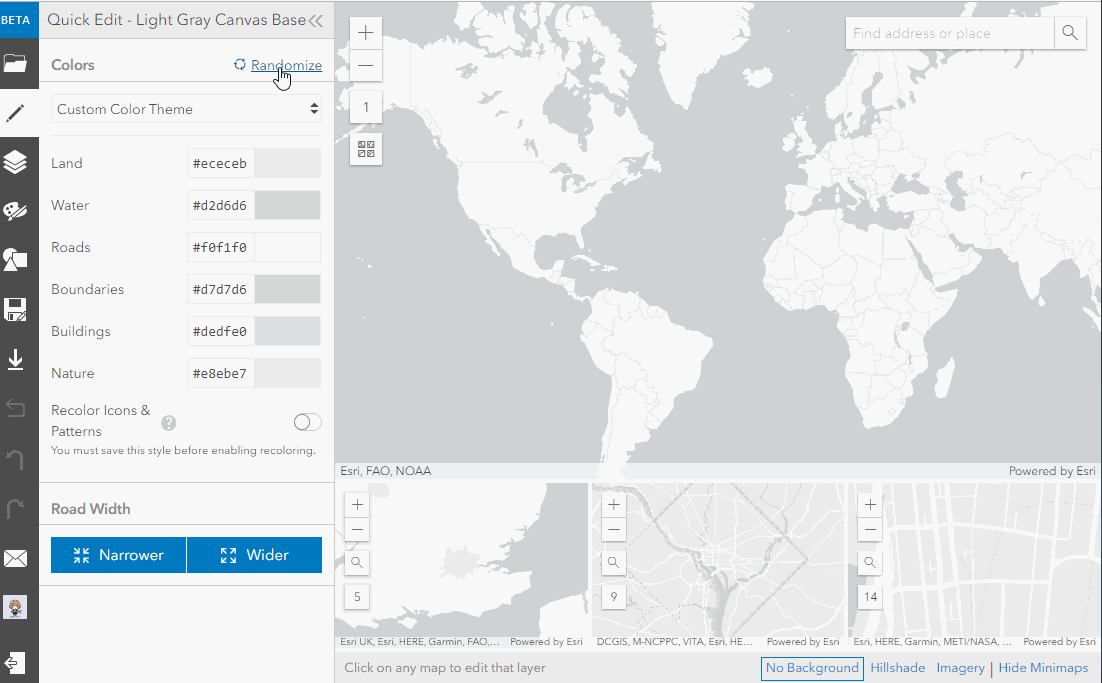Screen dimensions: 1102x683
Task: Select No Background option
Action: pyautogui.click(x=812, y=668)
